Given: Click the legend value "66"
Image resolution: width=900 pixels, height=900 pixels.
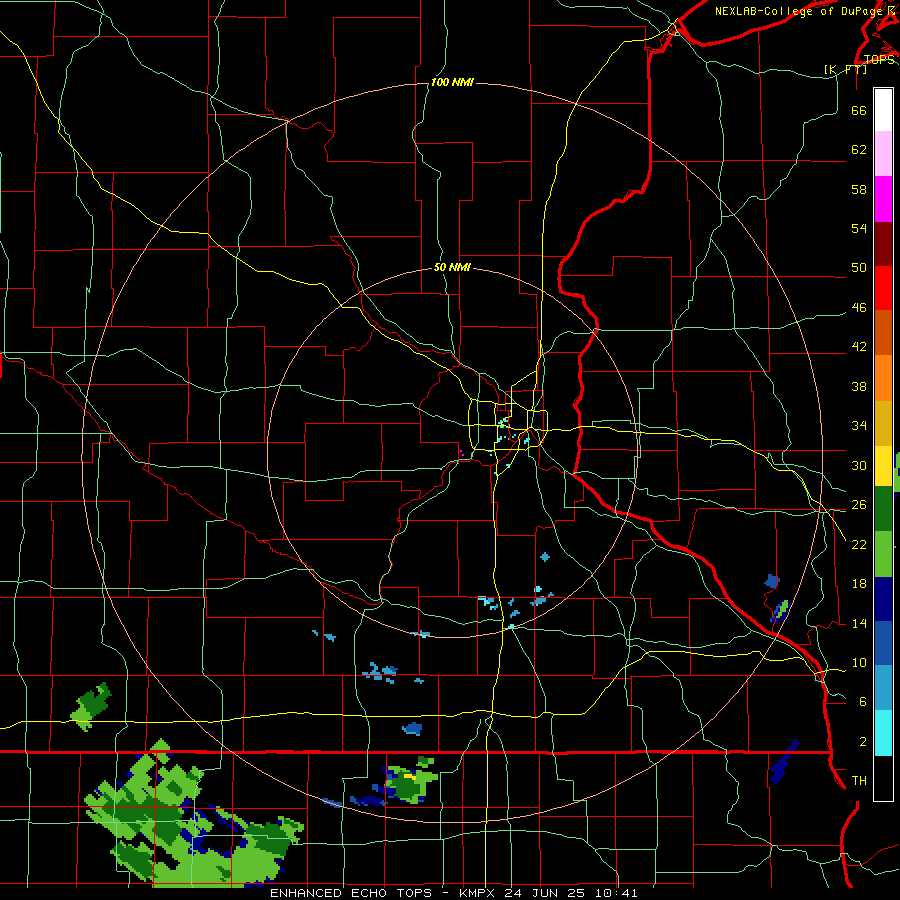Looking at the screenshot, I should (859, 110).
